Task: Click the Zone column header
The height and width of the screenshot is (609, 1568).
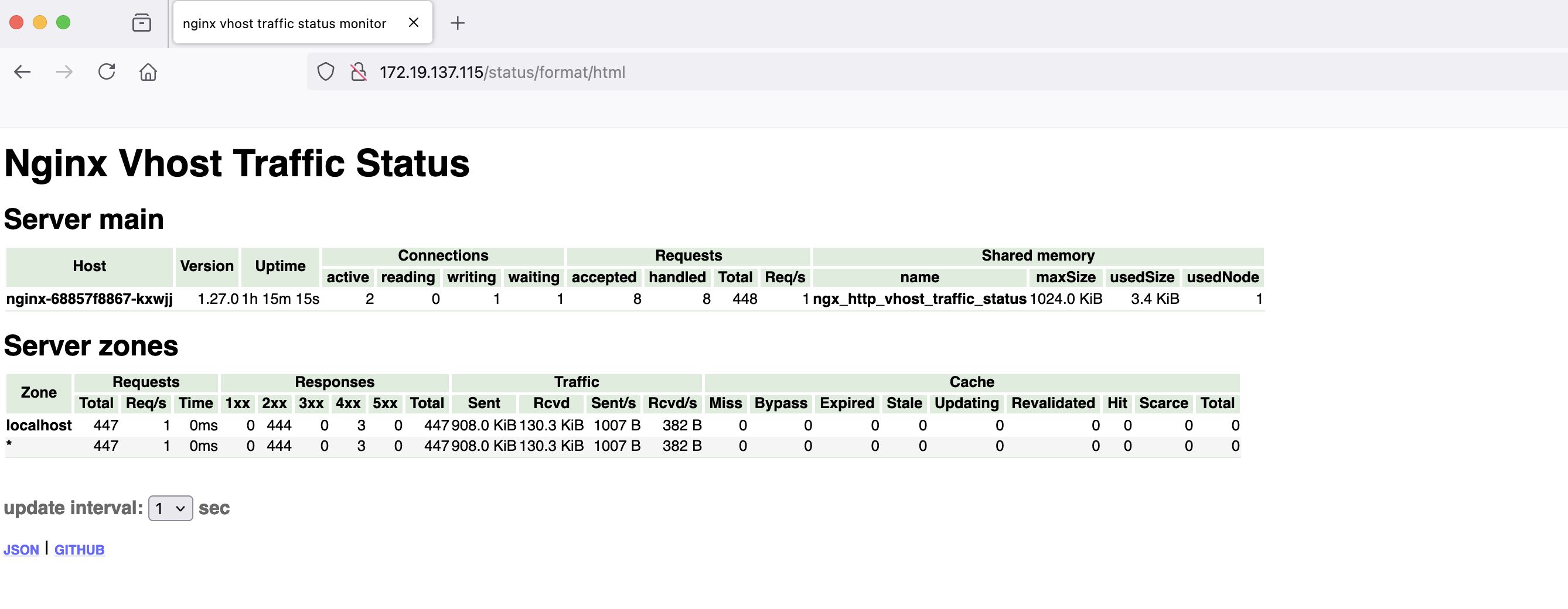Action: pos(39,393)
